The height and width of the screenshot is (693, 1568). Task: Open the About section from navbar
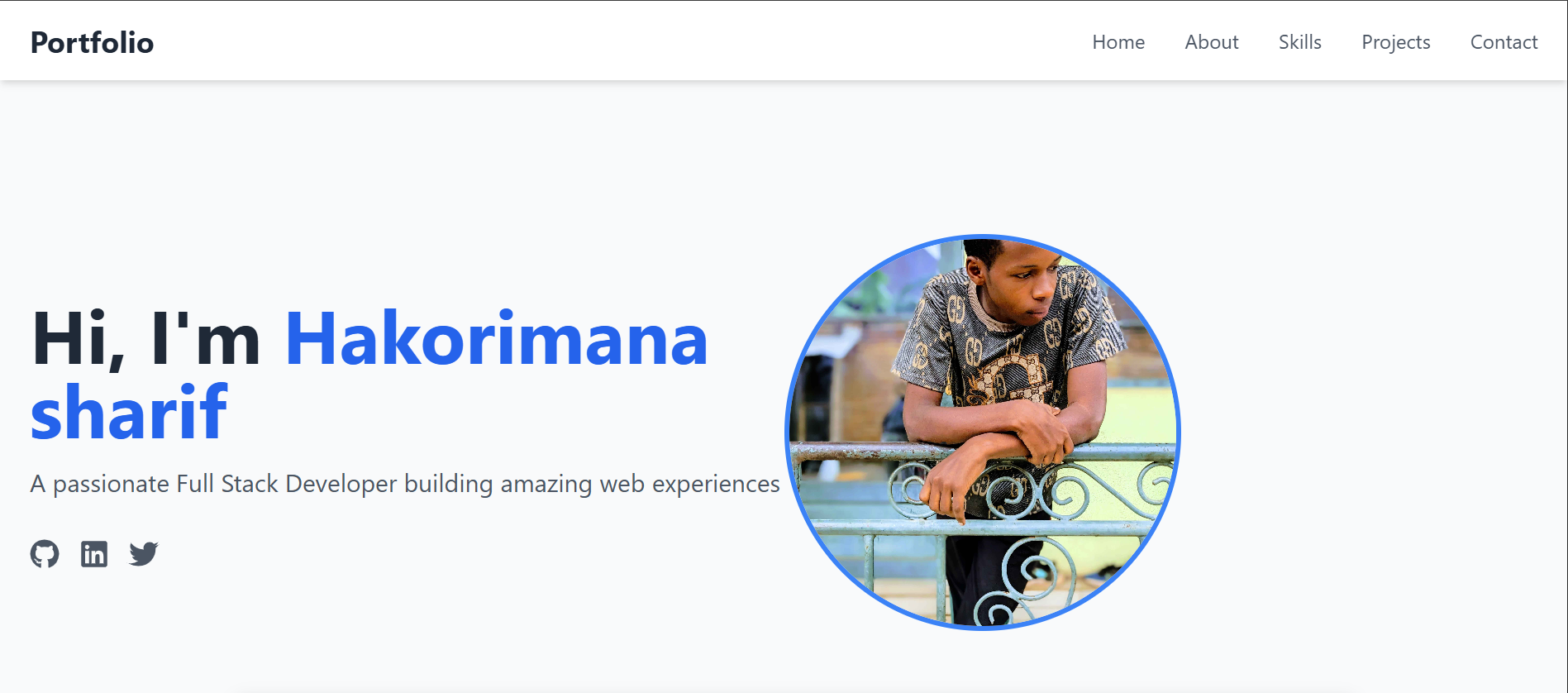pos(1212,42)
